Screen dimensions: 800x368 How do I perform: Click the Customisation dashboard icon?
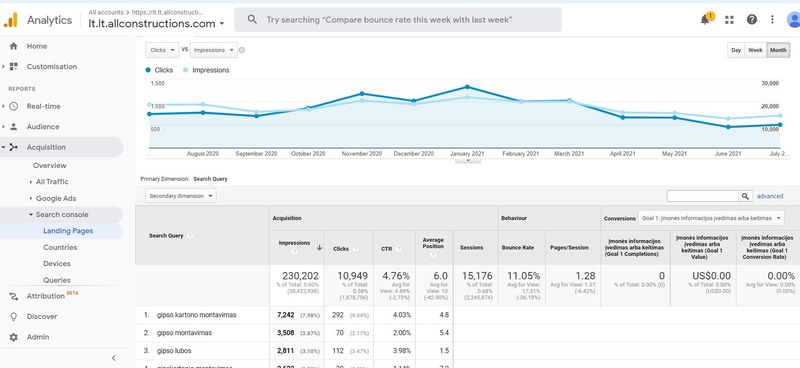tap(14, 66)
